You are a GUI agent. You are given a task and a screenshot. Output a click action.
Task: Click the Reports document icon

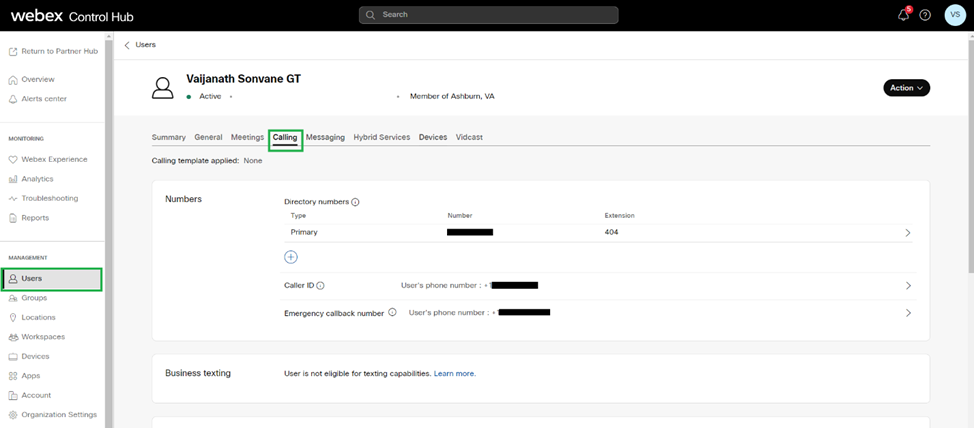[x=13, y=218]
